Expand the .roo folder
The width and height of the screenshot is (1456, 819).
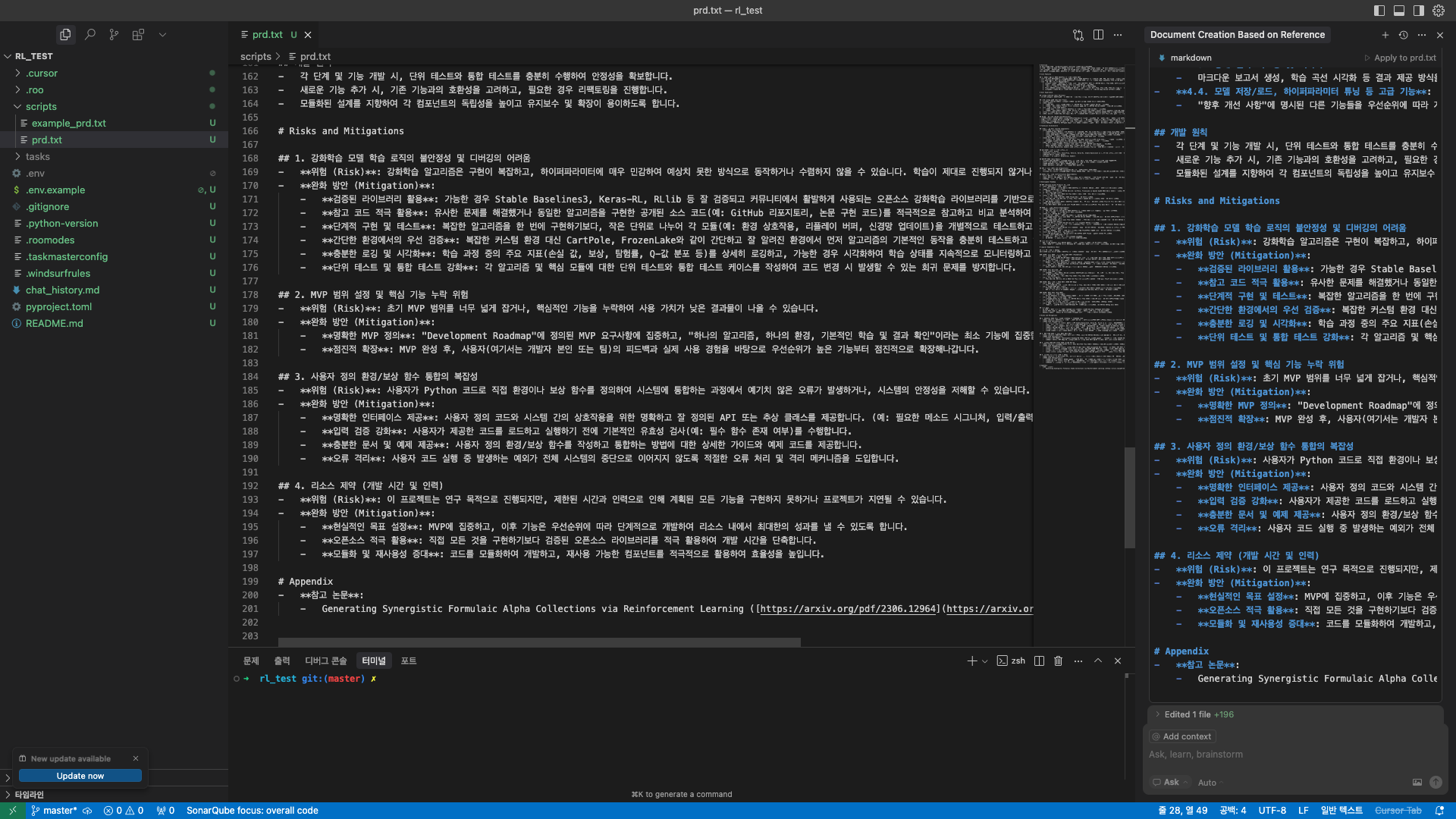(114, 90)
